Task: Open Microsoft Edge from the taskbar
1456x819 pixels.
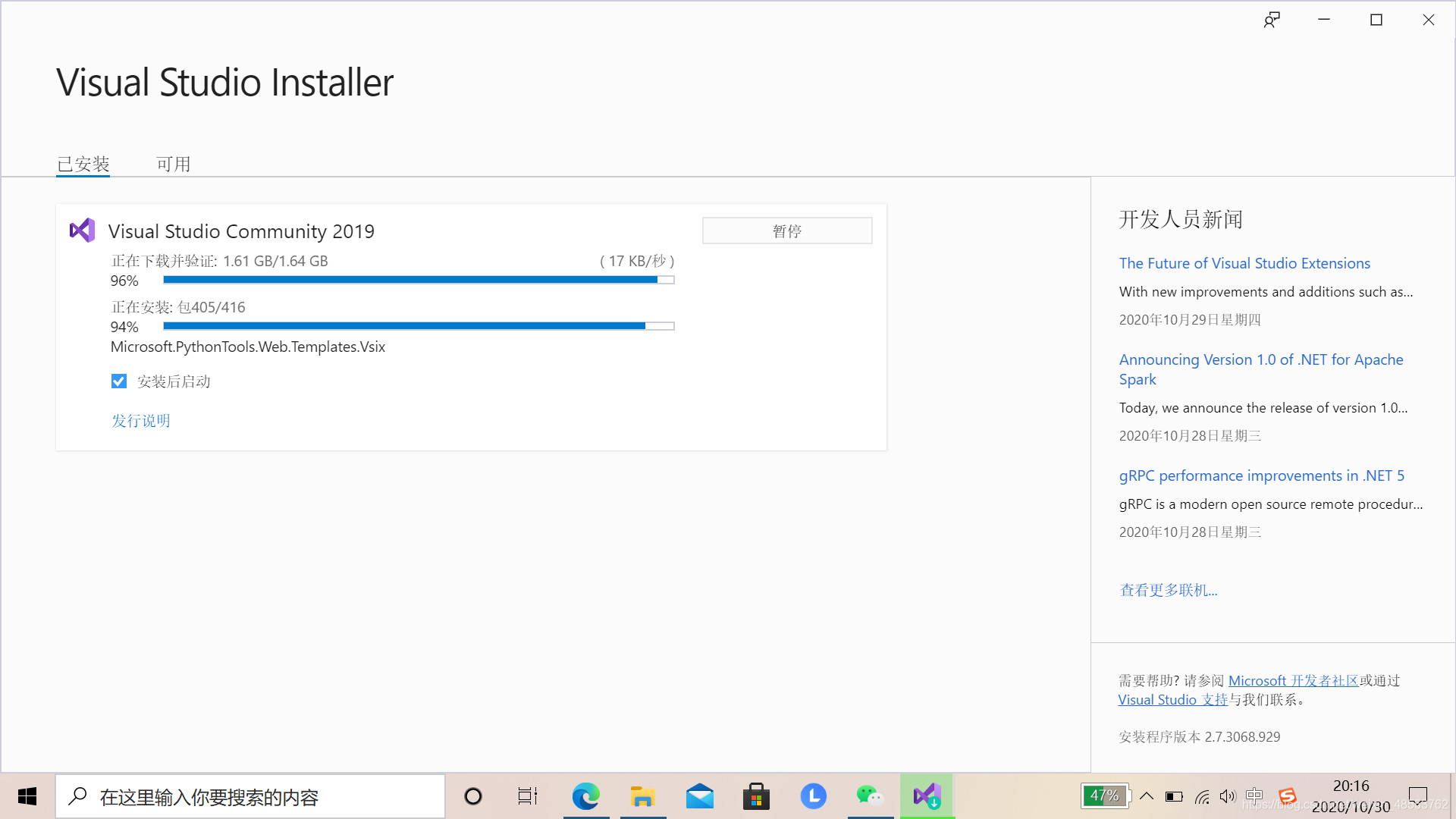Action: [585, 796]
